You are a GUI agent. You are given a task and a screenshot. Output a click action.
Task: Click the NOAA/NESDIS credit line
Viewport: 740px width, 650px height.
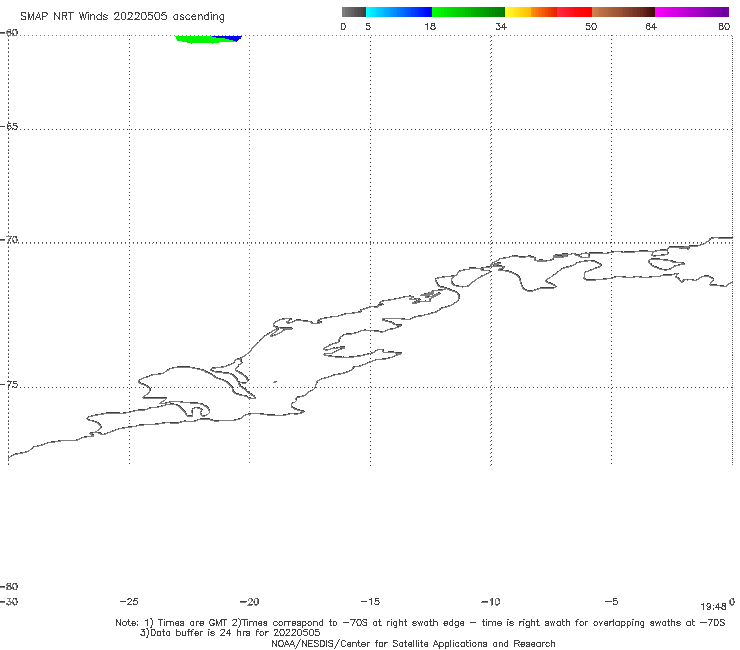(413, 643)
